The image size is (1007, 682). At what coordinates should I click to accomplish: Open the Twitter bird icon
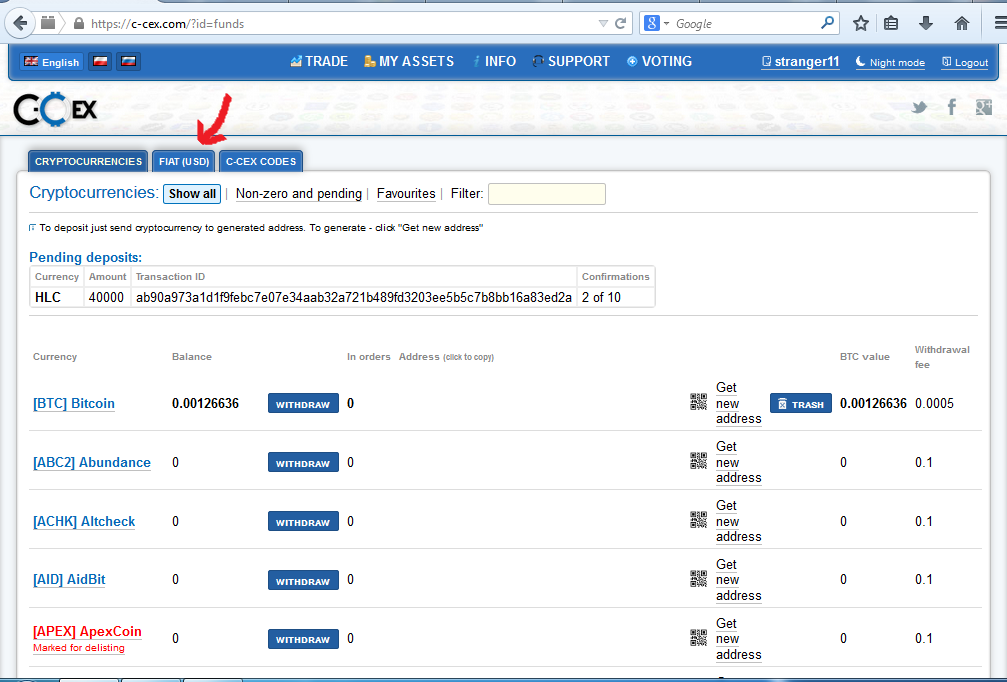pyautogui.click(x=919, y=107)
